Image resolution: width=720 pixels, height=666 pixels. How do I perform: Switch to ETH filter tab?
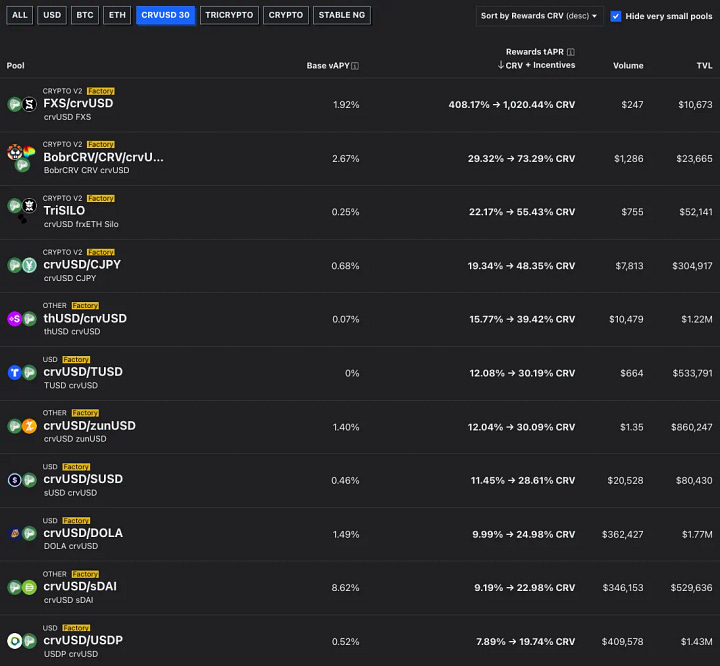click(x=117, y=15)
